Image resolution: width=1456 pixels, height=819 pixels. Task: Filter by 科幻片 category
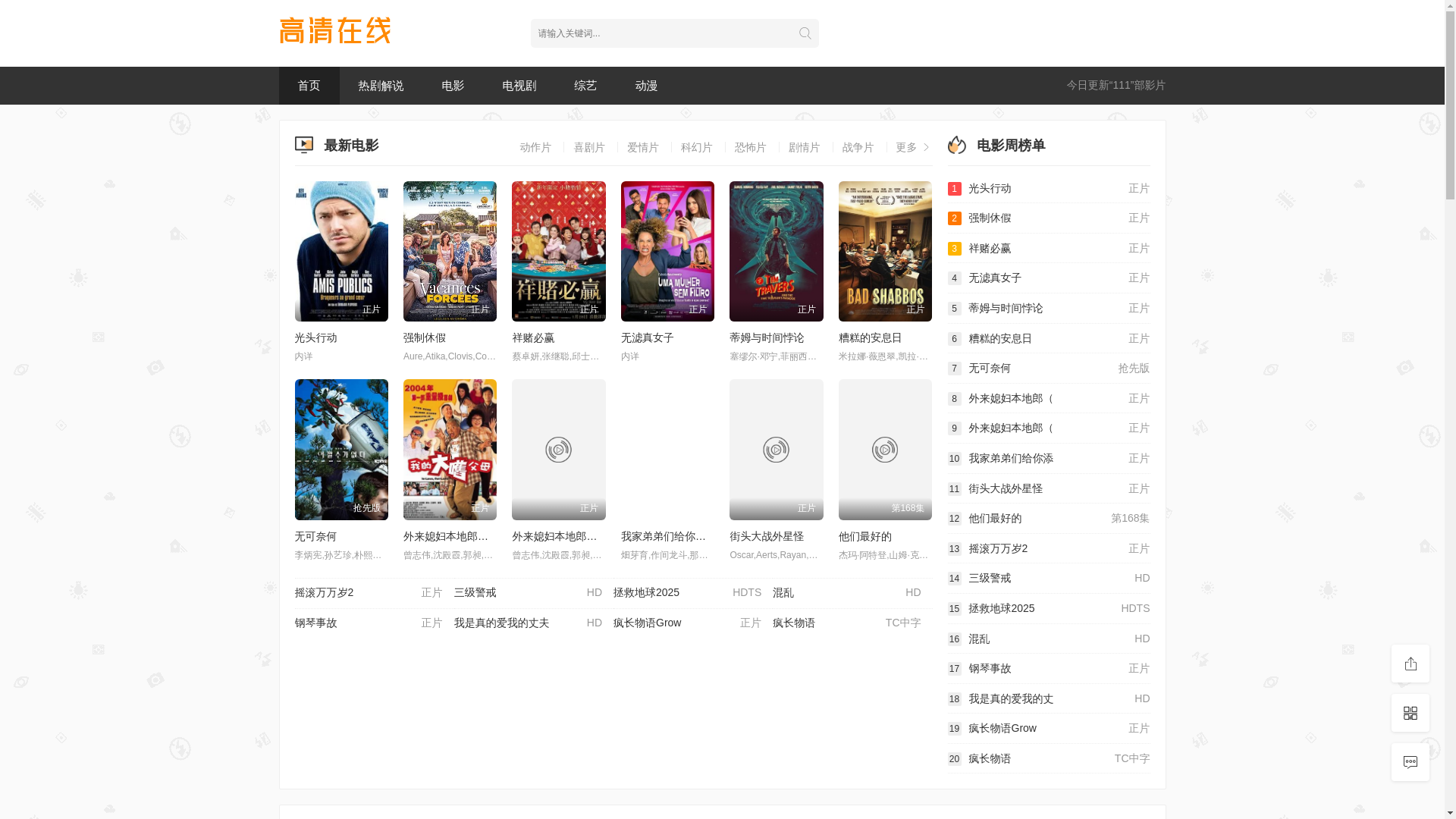697,147
